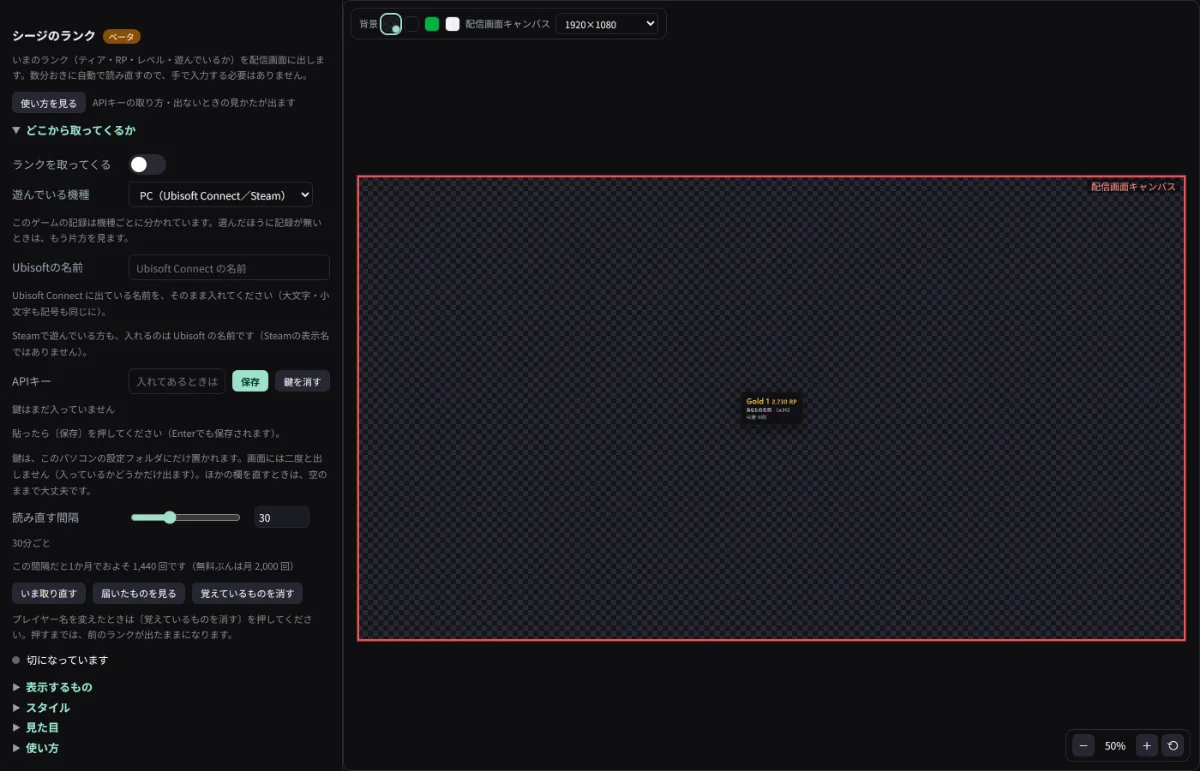Click the 切になっています status text
This screenshot has height=771, width=1200.
click(67, 660)
